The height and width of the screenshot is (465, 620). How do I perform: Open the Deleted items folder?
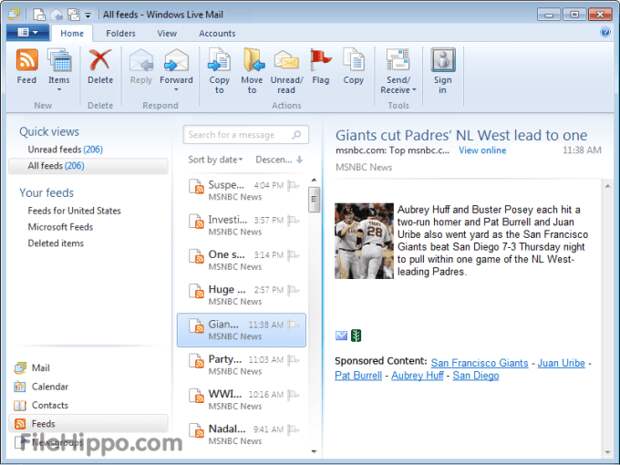pyautogui.click(x=56, y=243)
